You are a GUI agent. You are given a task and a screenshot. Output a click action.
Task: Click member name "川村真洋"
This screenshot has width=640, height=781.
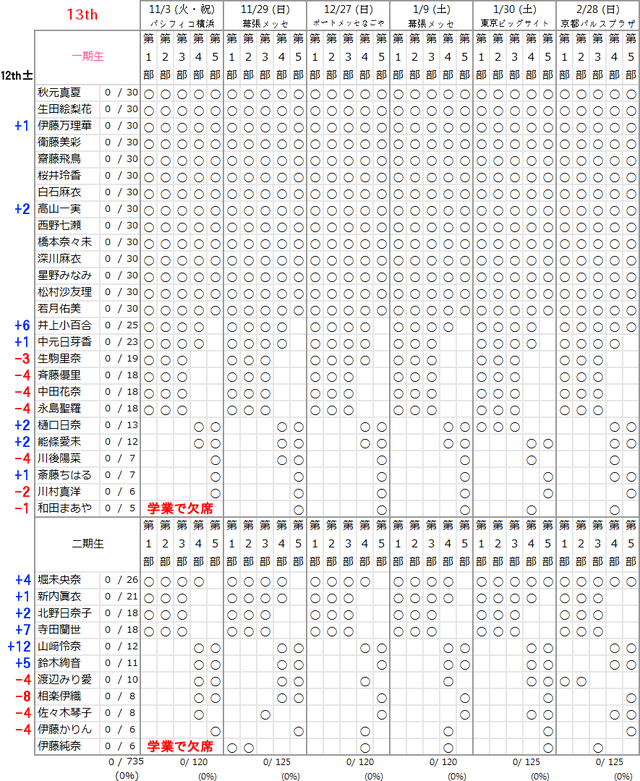pyautogui.click(x=59, y=492)
